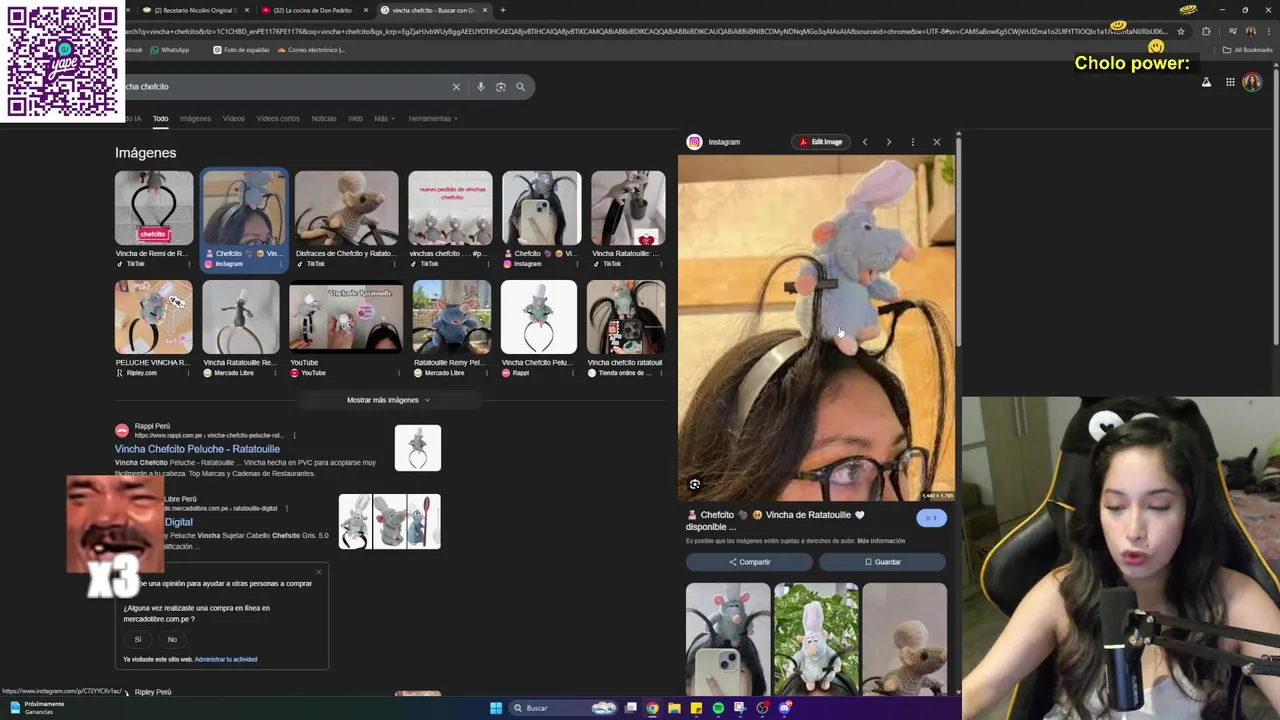Open Task View on taskbar
Screen dimensions: 1280x720
coord(631,708)
